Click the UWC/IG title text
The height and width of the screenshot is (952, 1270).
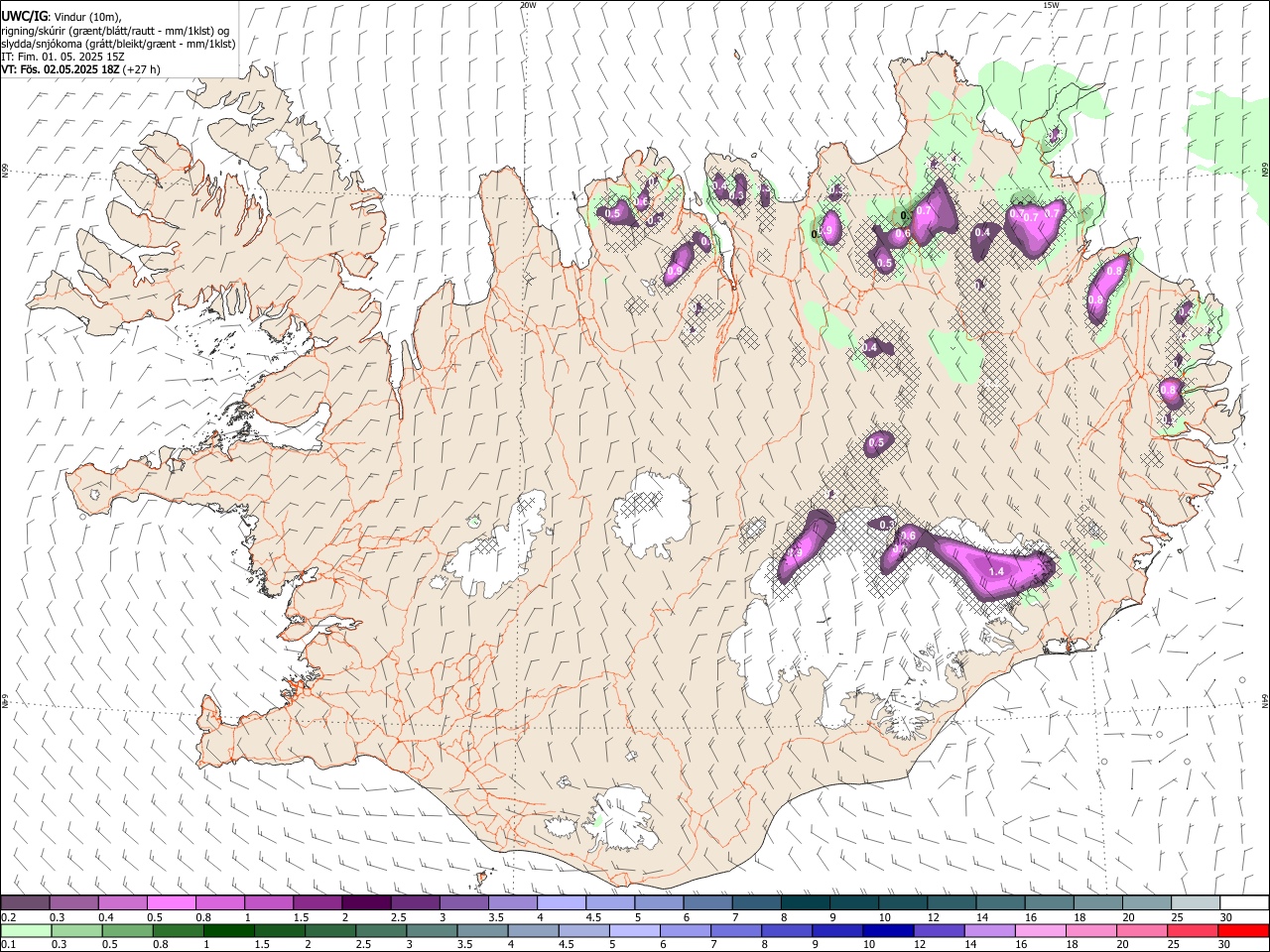[25, 17]
